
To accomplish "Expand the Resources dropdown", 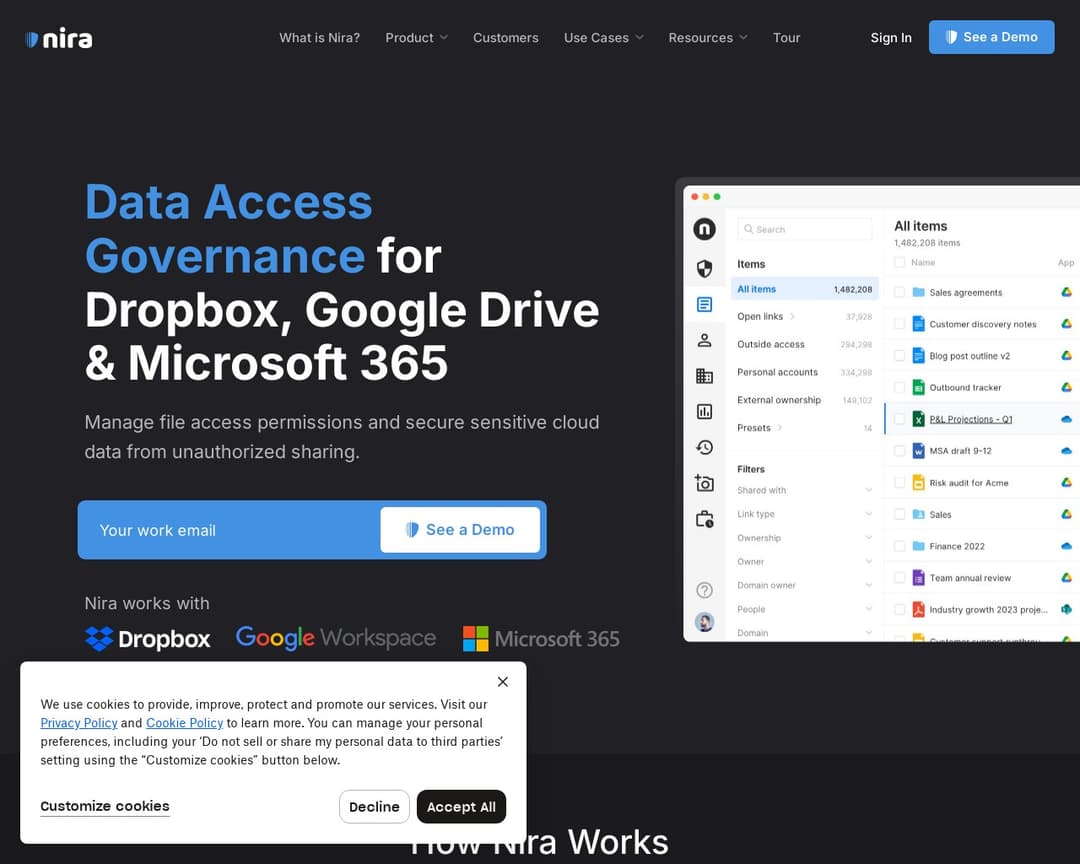I will (707, 38).
